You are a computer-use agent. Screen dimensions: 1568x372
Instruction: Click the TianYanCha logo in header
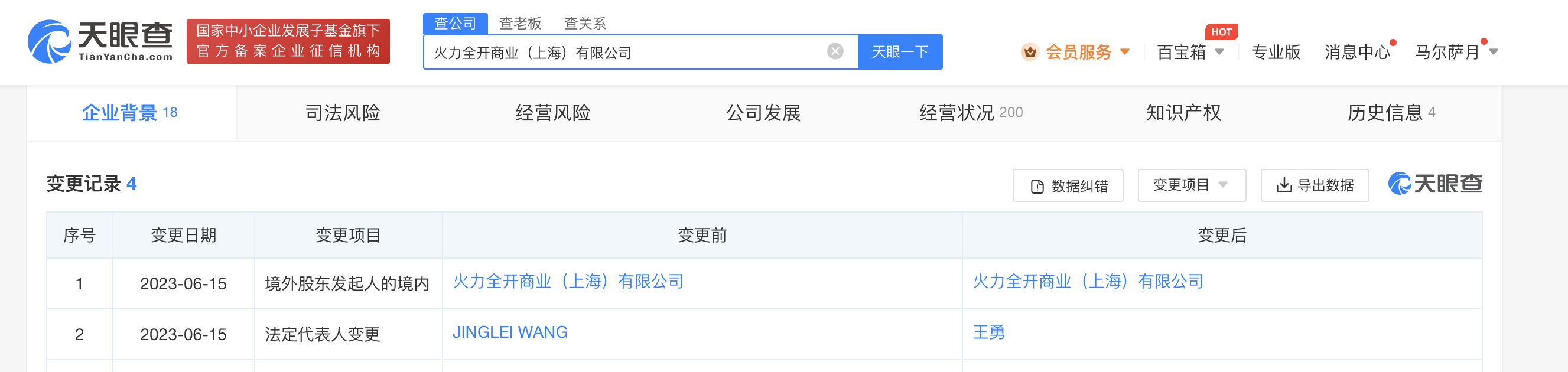pos(100,41)
